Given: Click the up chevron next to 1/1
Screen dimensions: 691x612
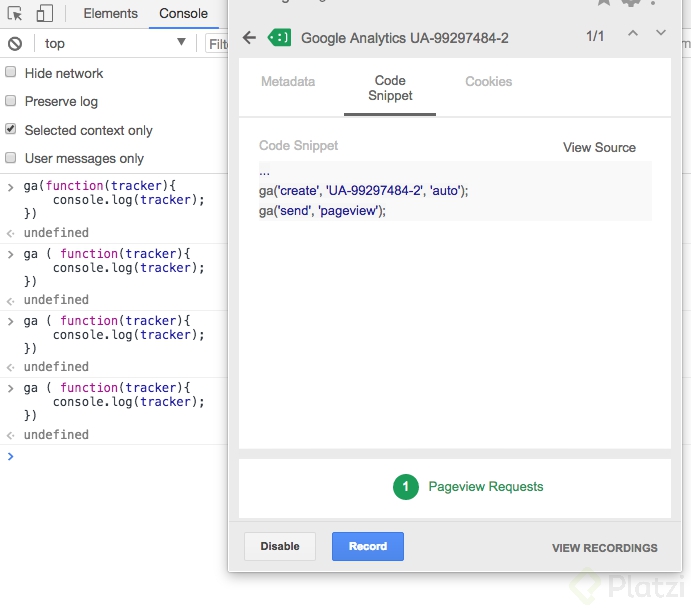Looking at the screenshot, I should (632, 33).
